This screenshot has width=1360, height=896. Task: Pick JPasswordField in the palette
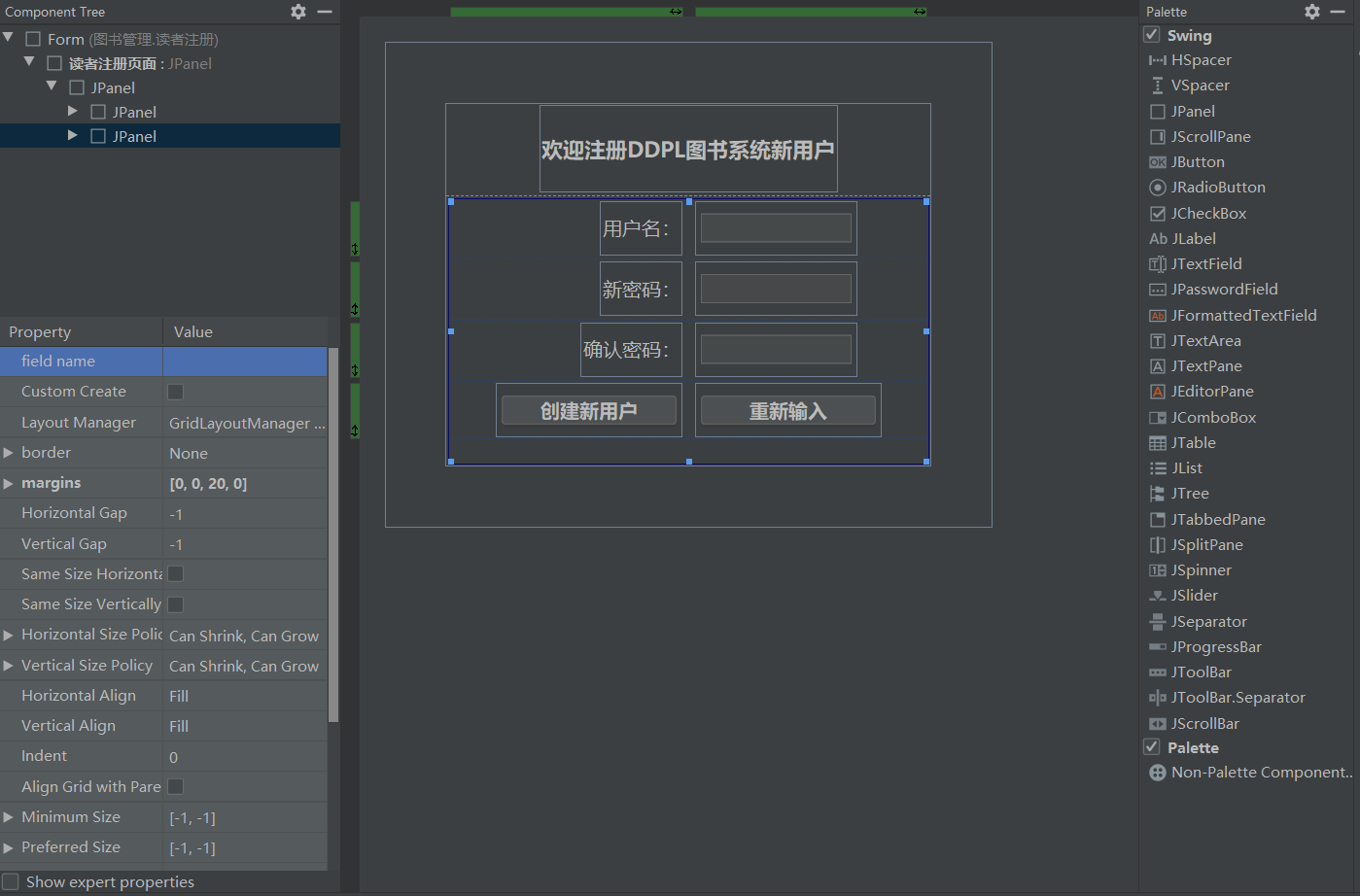pyautogui.click(x=1221, y=289)
